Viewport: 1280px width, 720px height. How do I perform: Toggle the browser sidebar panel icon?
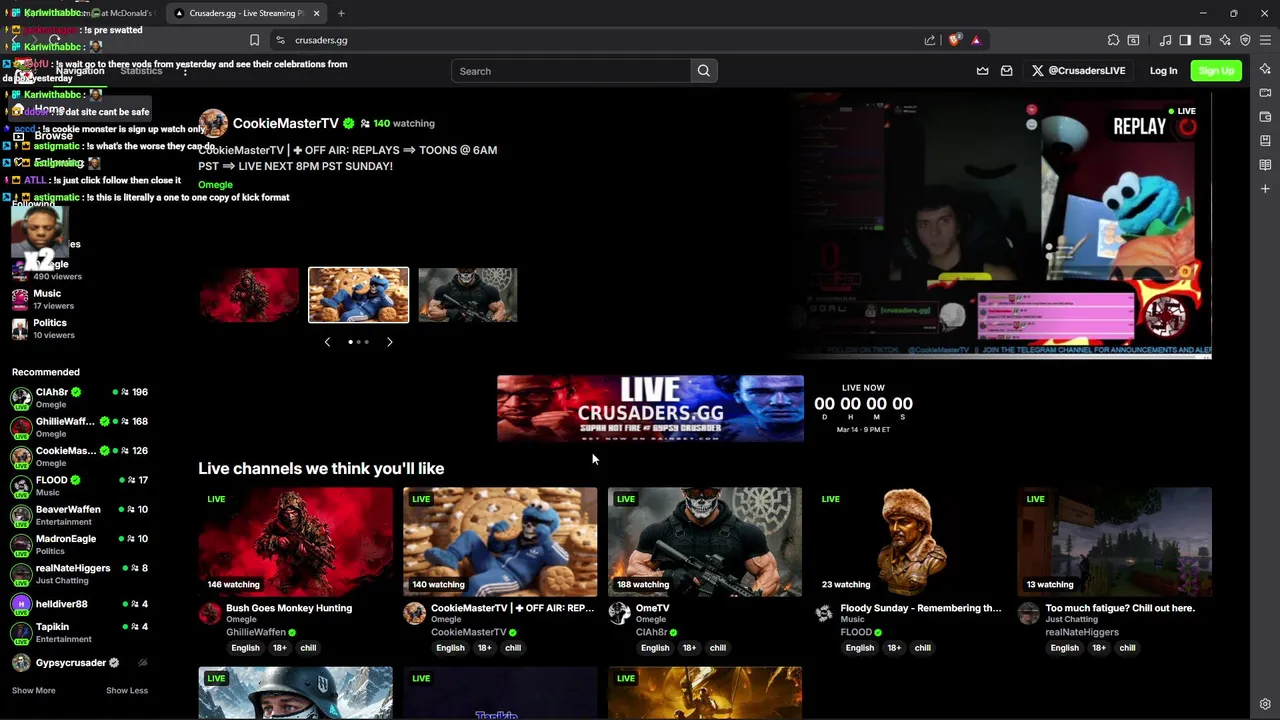[x=1185, y=40]
